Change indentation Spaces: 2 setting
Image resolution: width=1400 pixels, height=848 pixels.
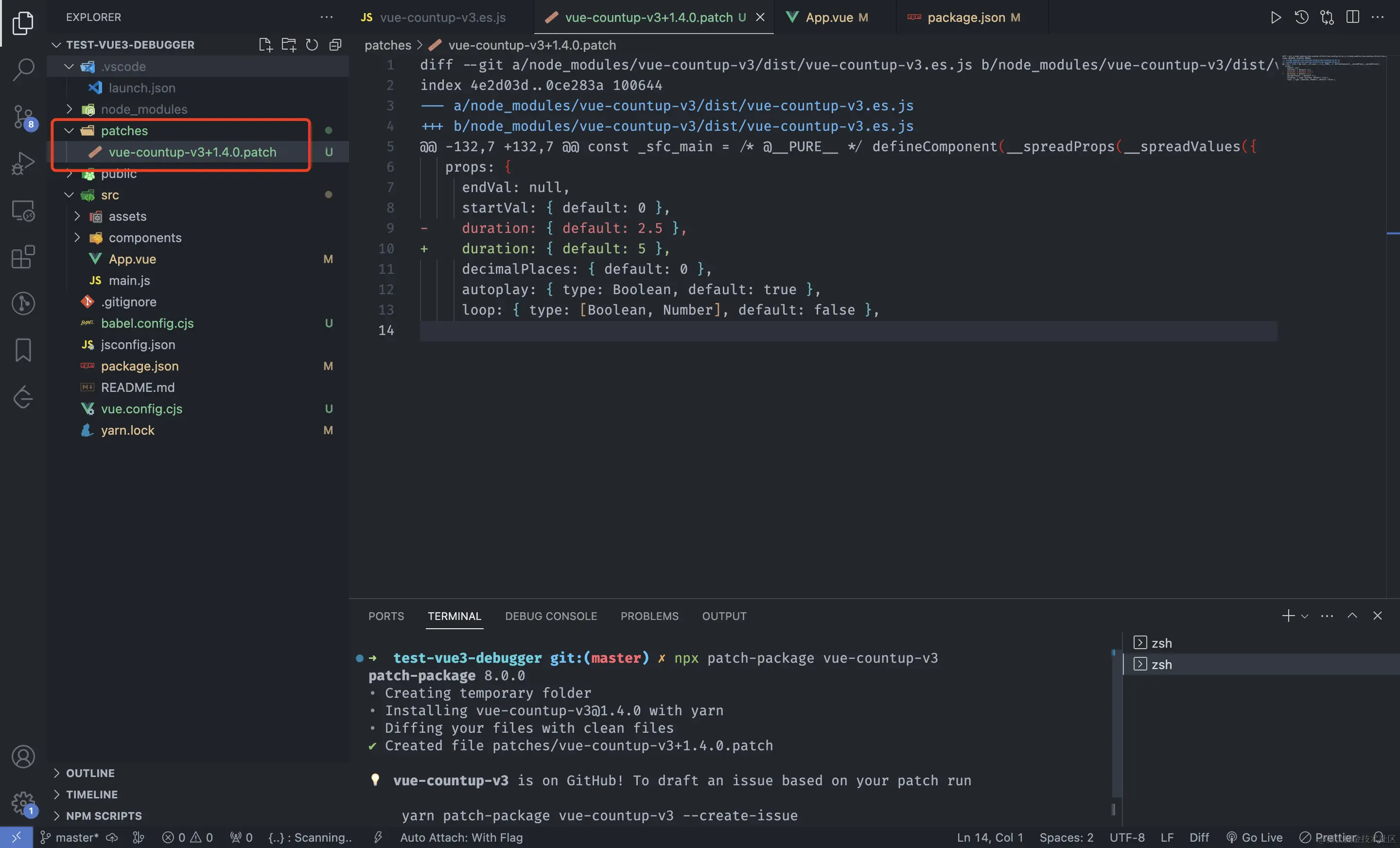pos(1066,837)
